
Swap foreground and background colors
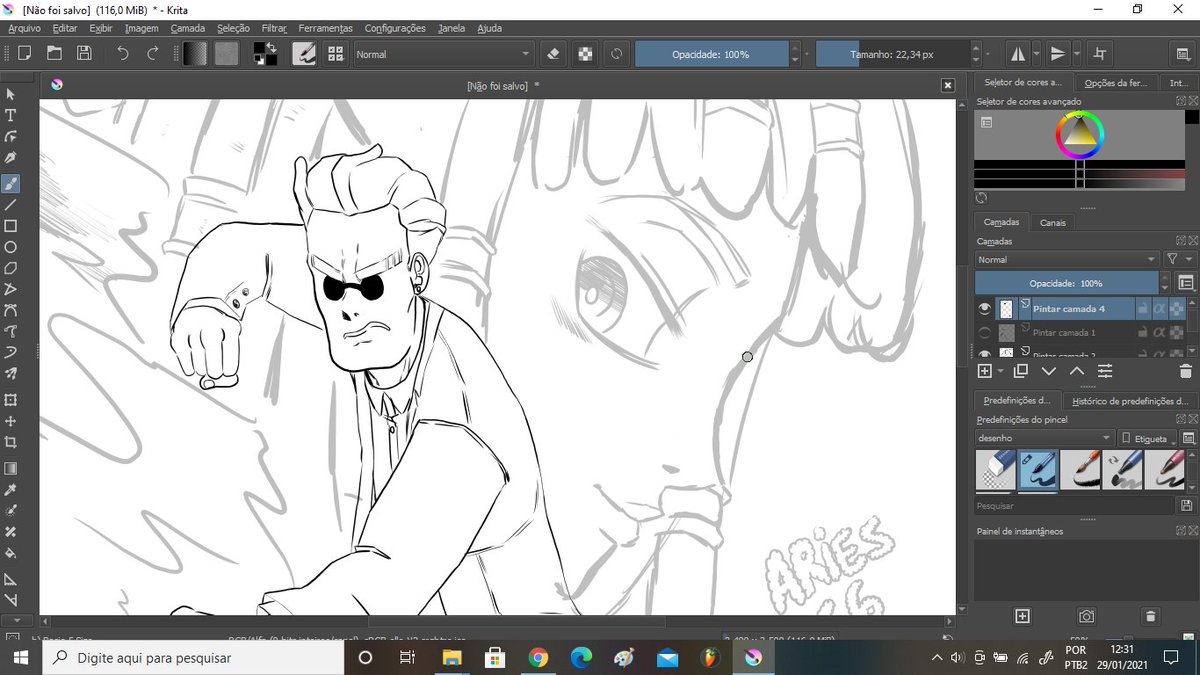272,46
